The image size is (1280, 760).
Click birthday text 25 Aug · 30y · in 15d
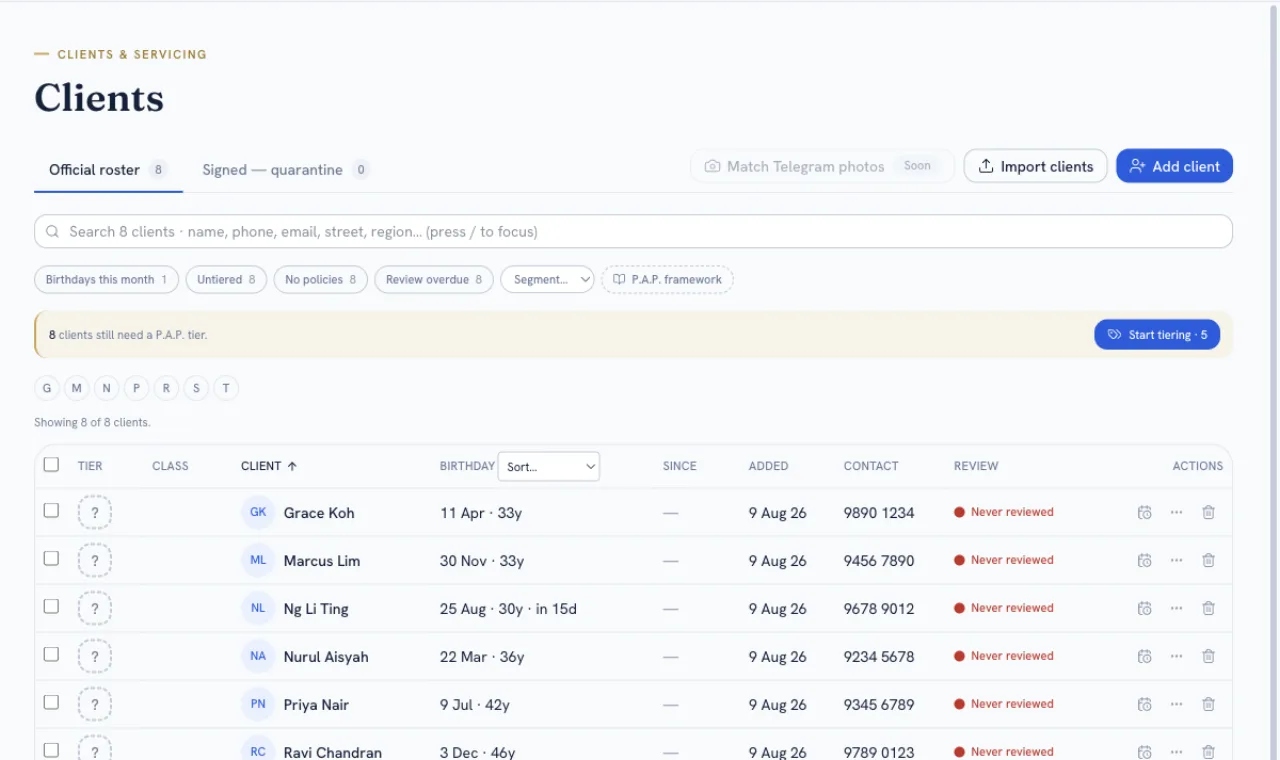[x=508, y=609]
